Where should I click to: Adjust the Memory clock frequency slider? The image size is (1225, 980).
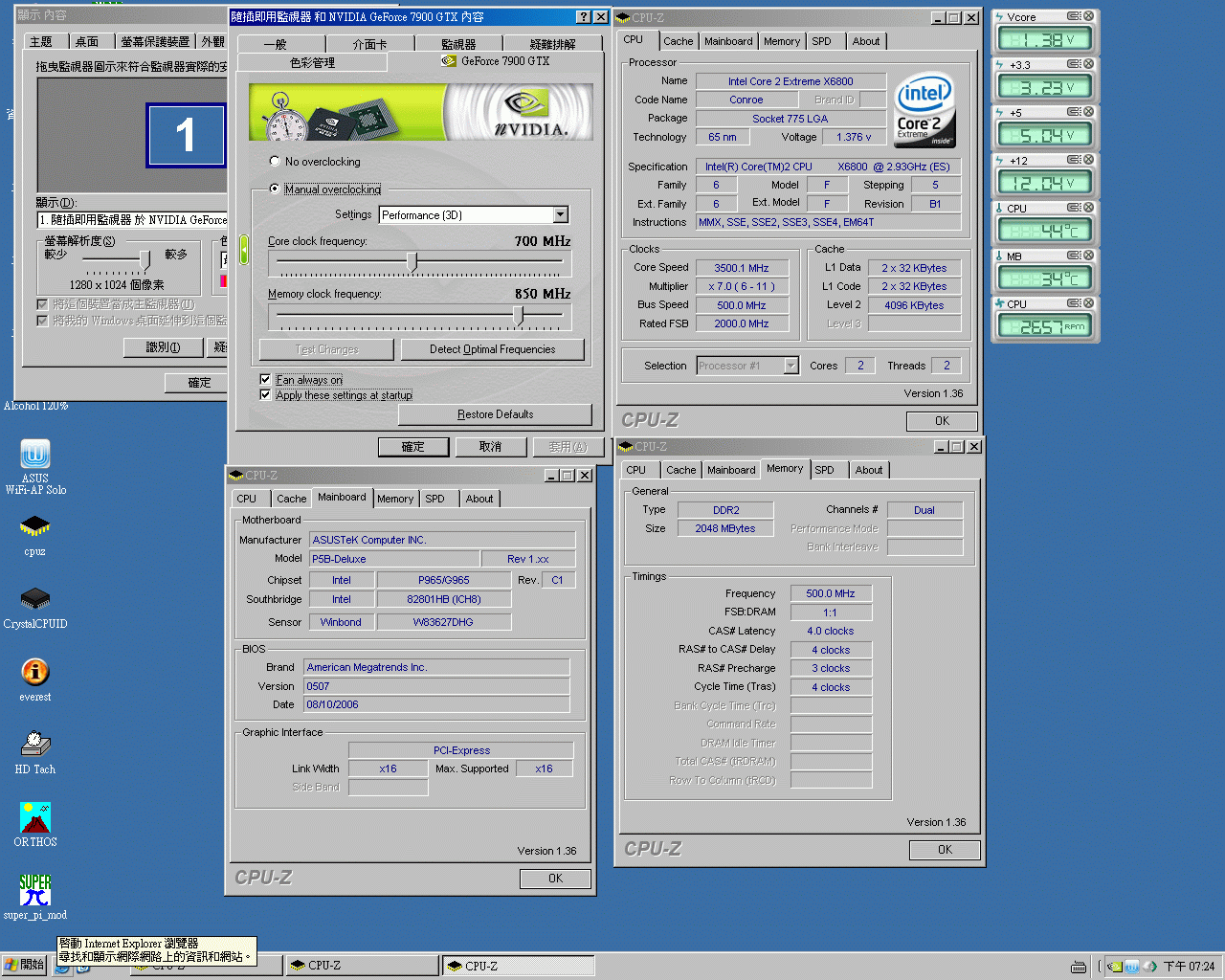point(519,315)
